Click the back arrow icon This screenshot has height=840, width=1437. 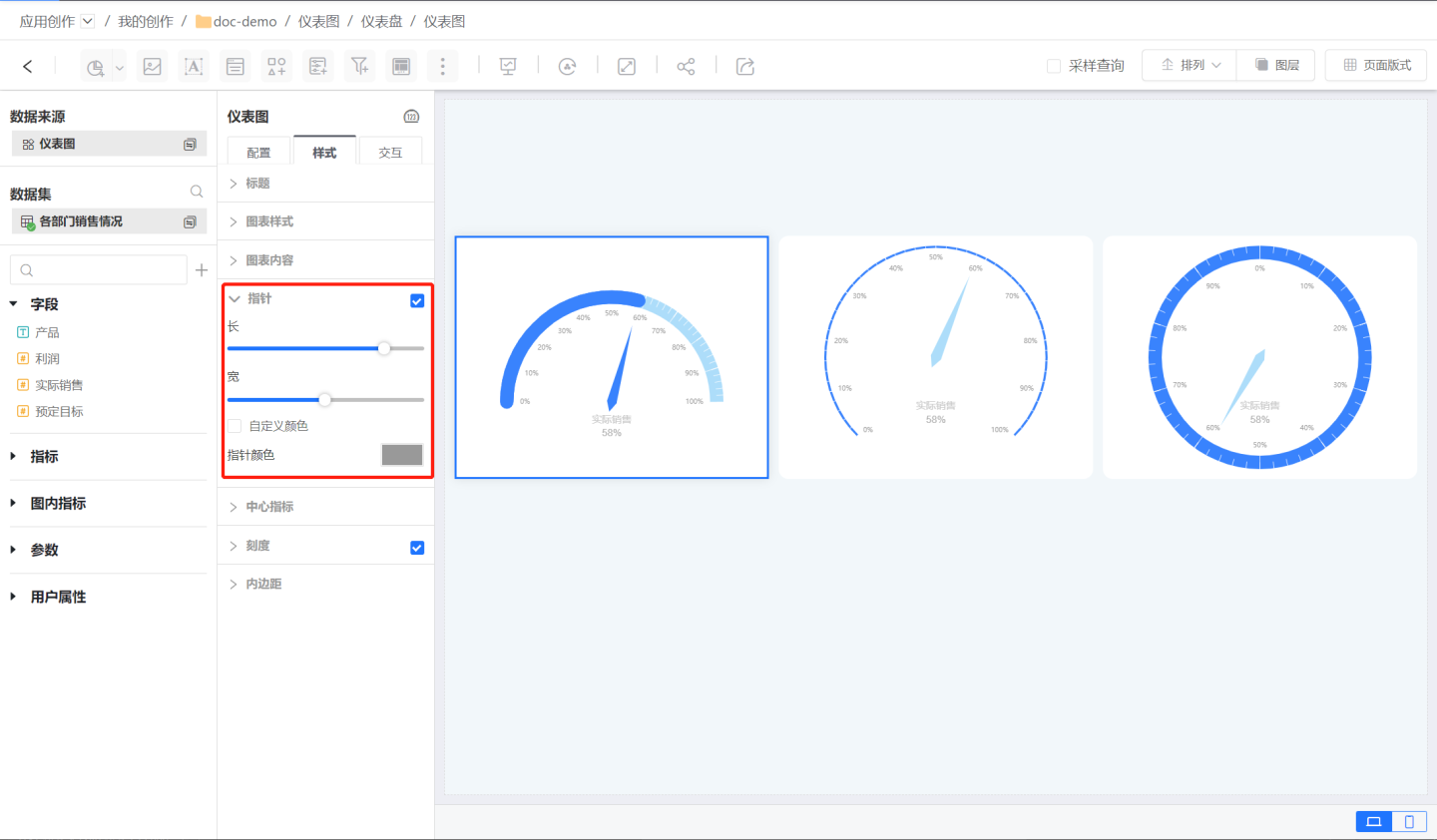coord(28,67)
